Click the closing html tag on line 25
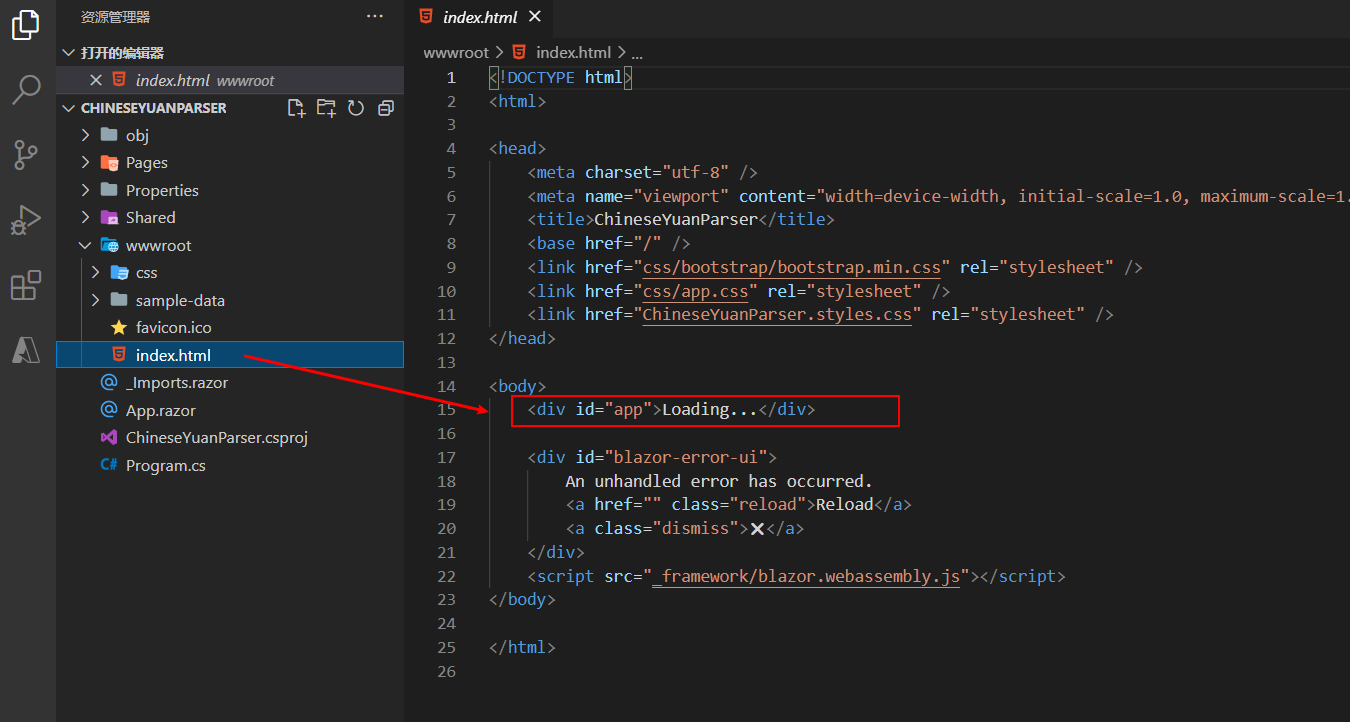 click(x=522, y=647)
